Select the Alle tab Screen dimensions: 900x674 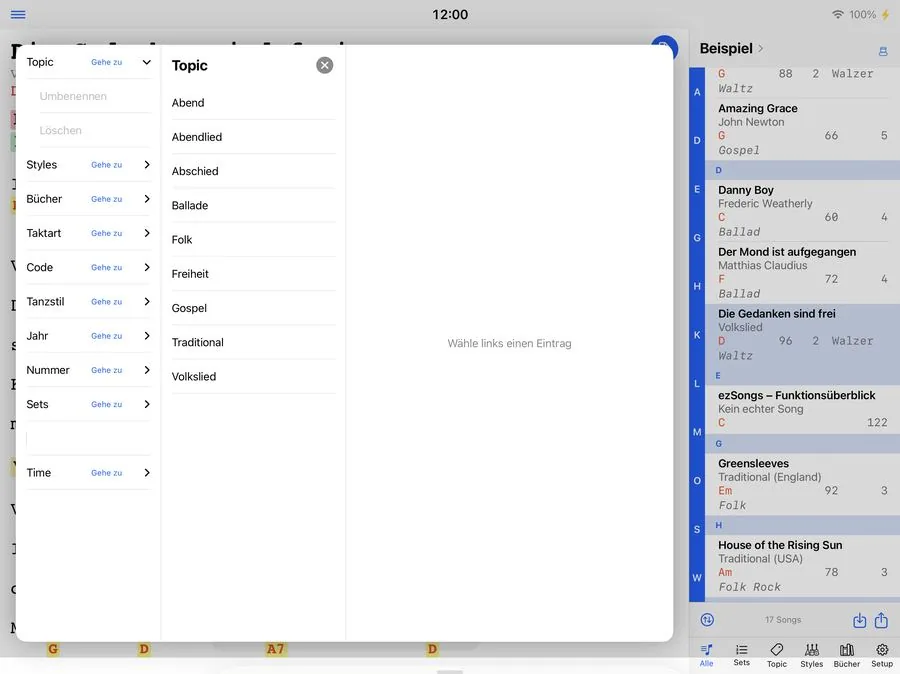[x=707, y=655]
